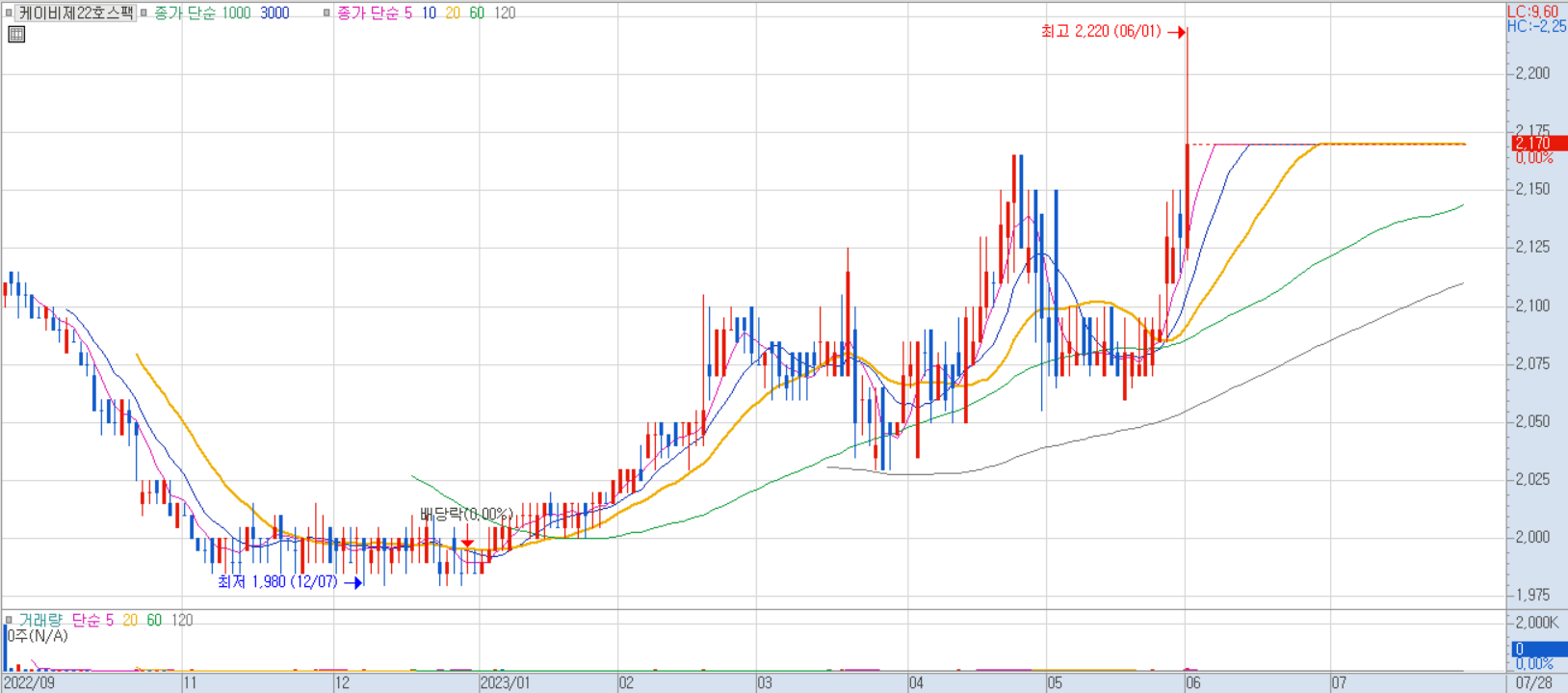
Task: Click the LC:9.60 value
Action: coord(1533,12)
